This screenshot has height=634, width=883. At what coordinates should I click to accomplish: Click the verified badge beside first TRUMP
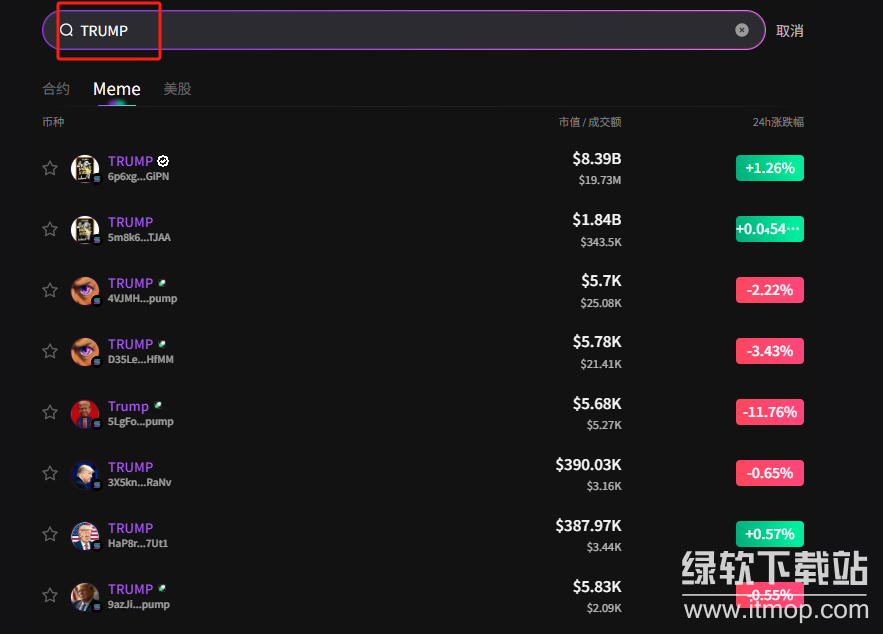(x=163, y=161)
